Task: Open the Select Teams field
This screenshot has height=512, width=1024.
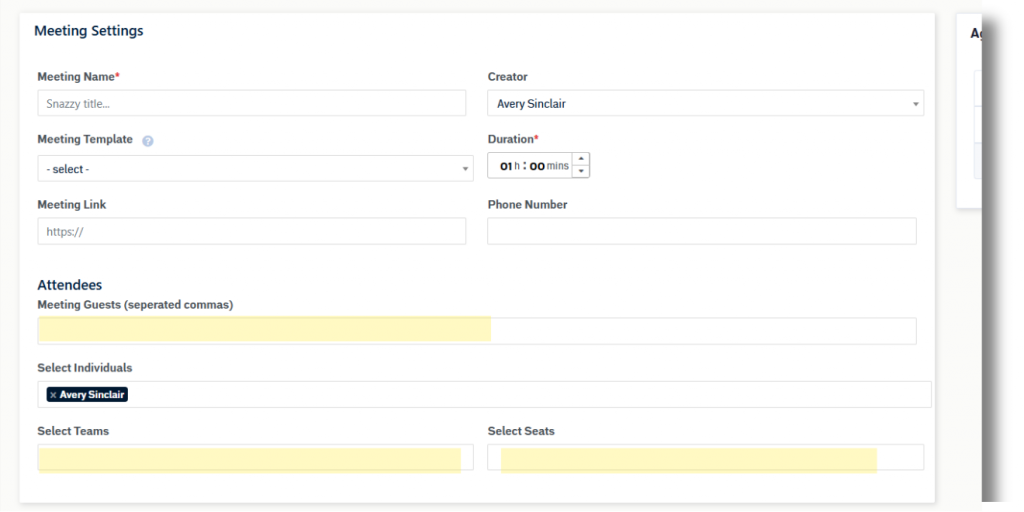Action: coord(255,458)
